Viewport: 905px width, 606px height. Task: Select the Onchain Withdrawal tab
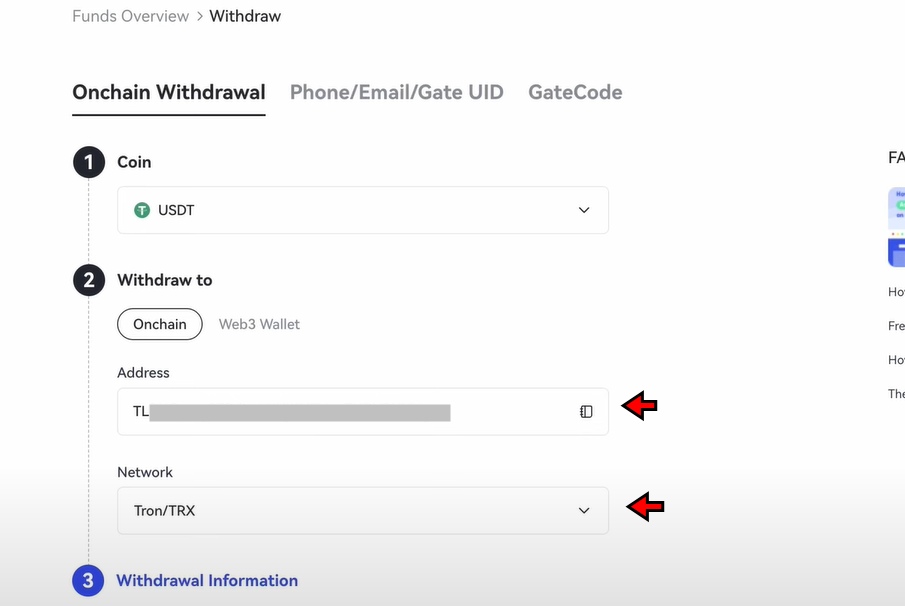pyautogui.click(x=168, y=91)
